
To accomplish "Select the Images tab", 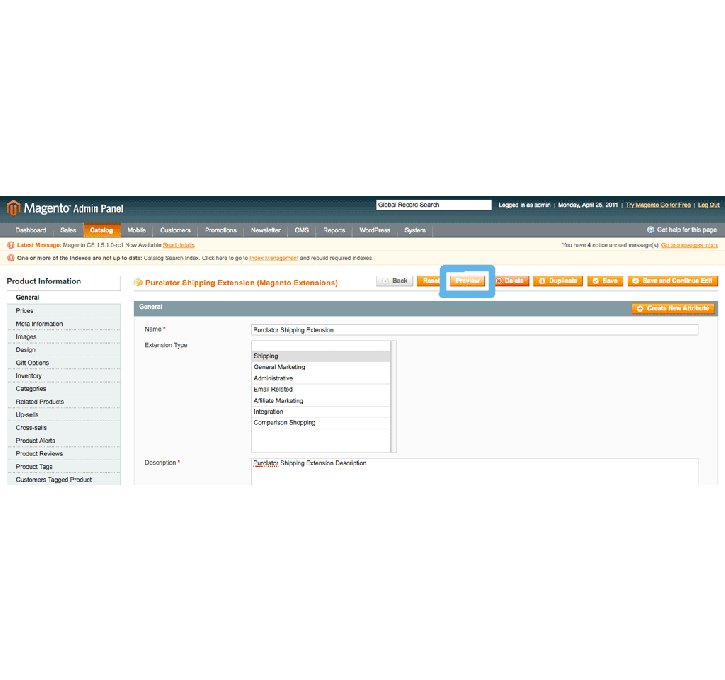I will pos(64,337).
